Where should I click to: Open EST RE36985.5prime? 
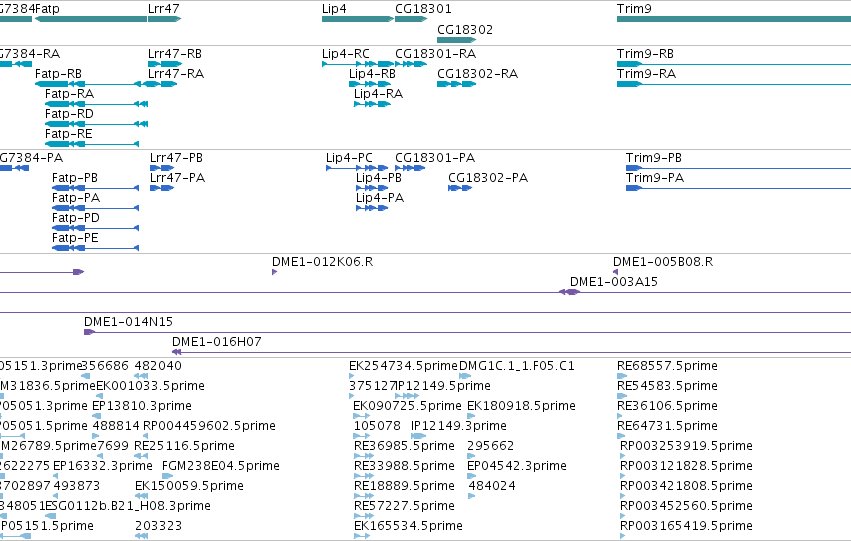(404, 447)
